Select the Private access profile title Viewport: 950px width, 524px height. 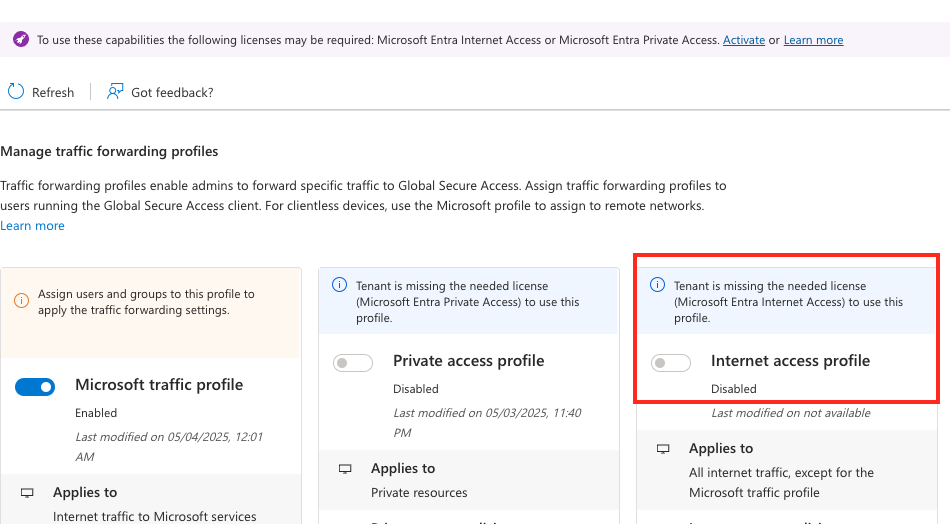tap(468, 360)
